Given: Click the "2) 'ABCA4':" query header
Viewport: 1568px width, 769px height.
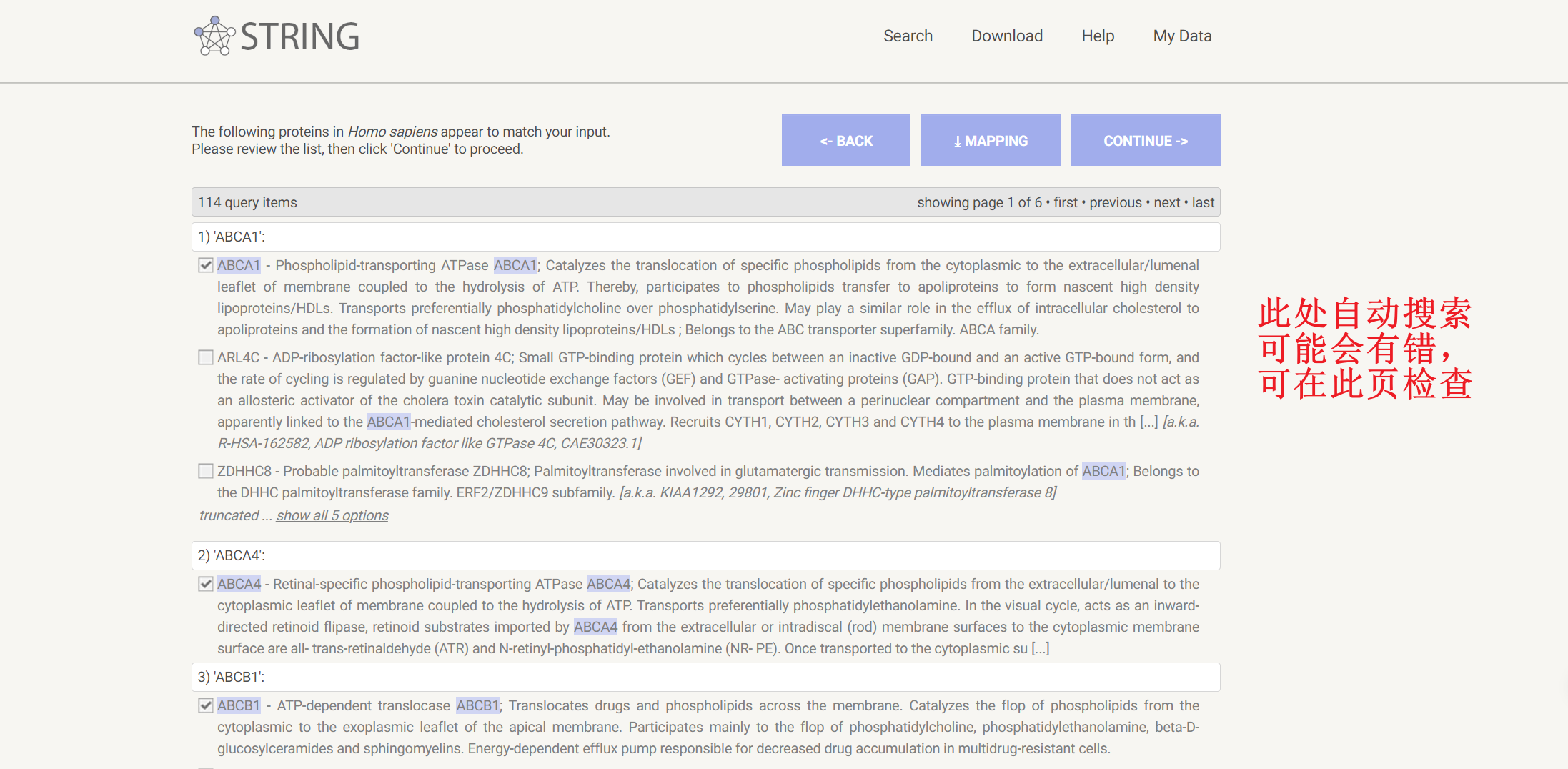Looking at the screenshot, I should pyautogui.click(x=705, y=555).
